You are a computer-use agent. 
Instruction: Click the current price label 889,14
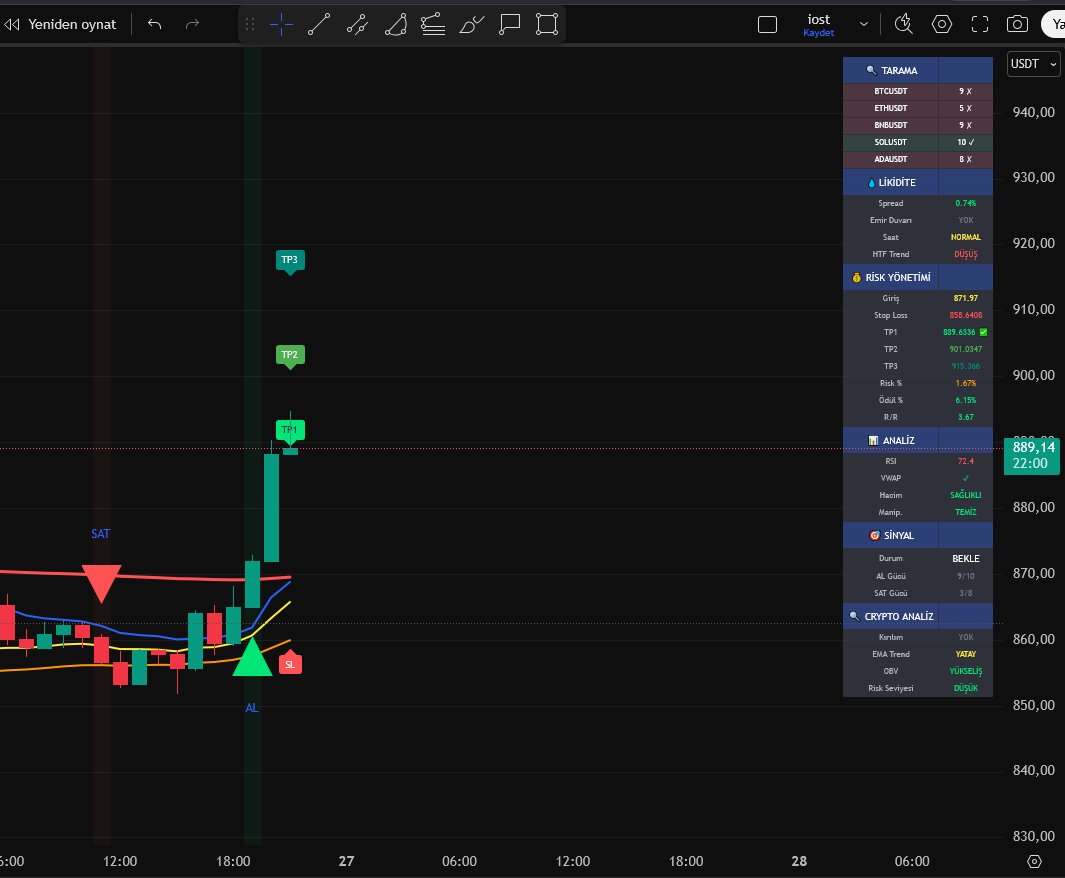pos(1032,456)
